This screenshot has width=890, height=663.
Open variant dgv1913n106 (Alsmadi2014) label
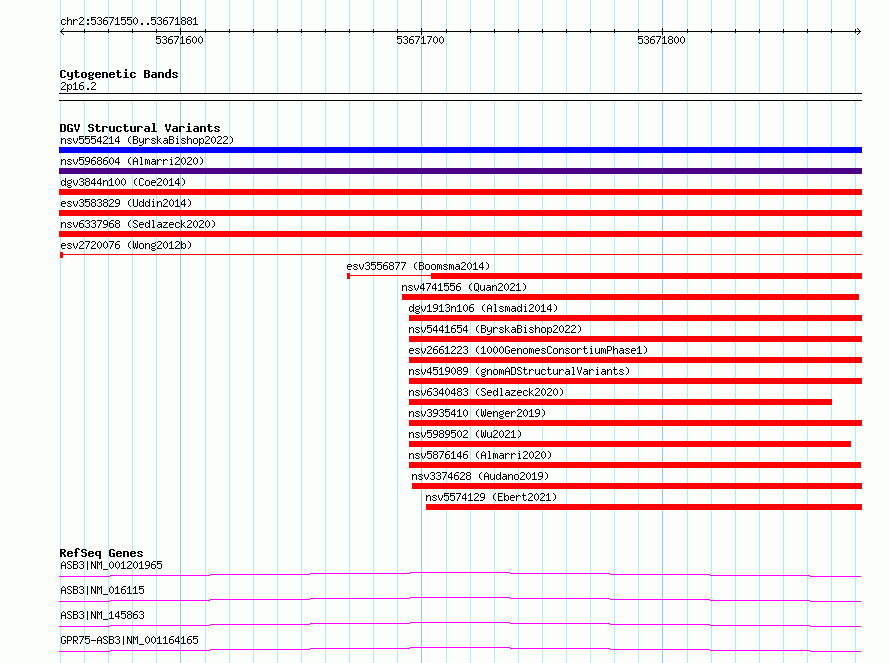[483, 308]
